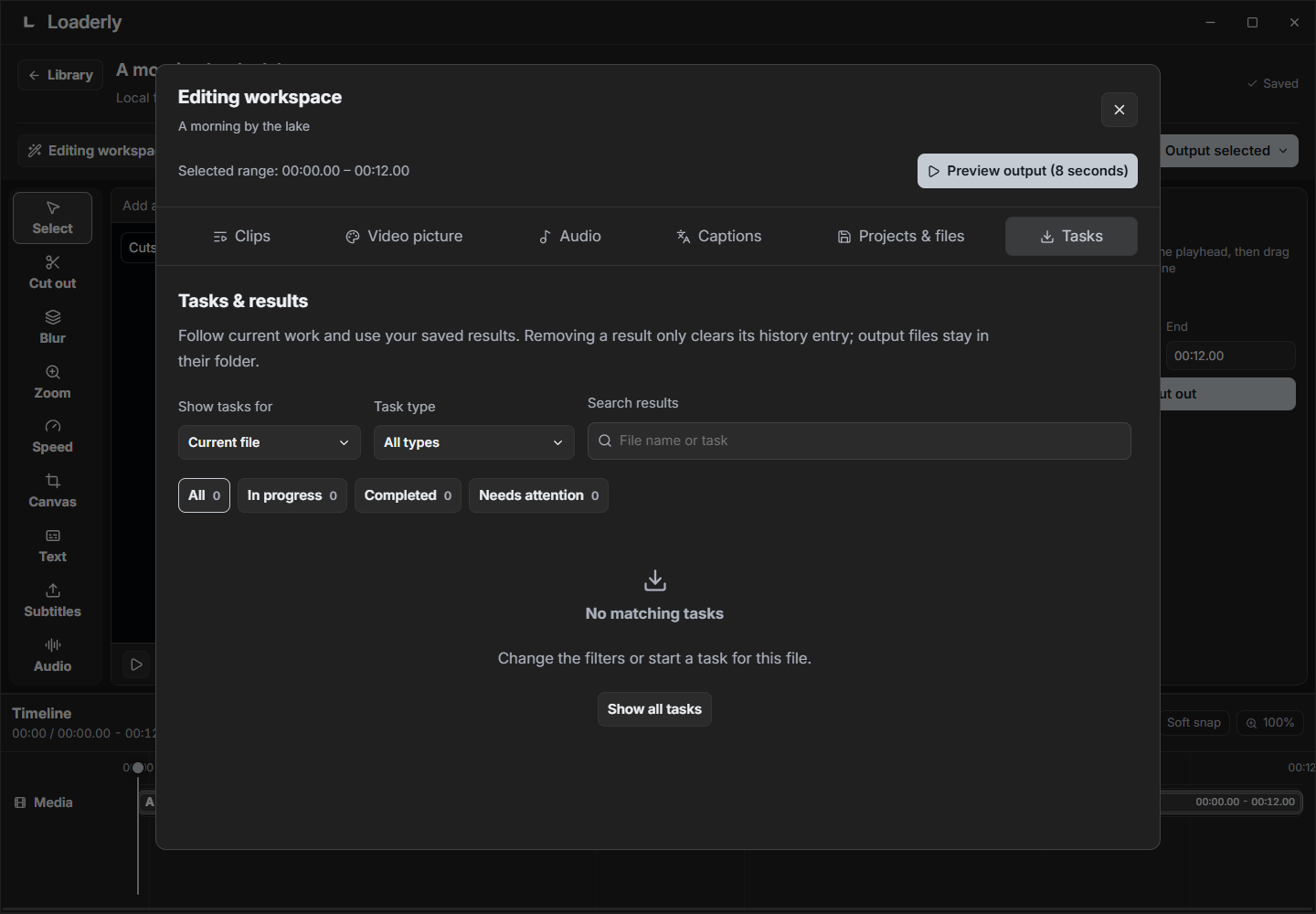Choose the Cut out scissors tool
Viewport: 1316px width, 914px height.
[52, 272]
